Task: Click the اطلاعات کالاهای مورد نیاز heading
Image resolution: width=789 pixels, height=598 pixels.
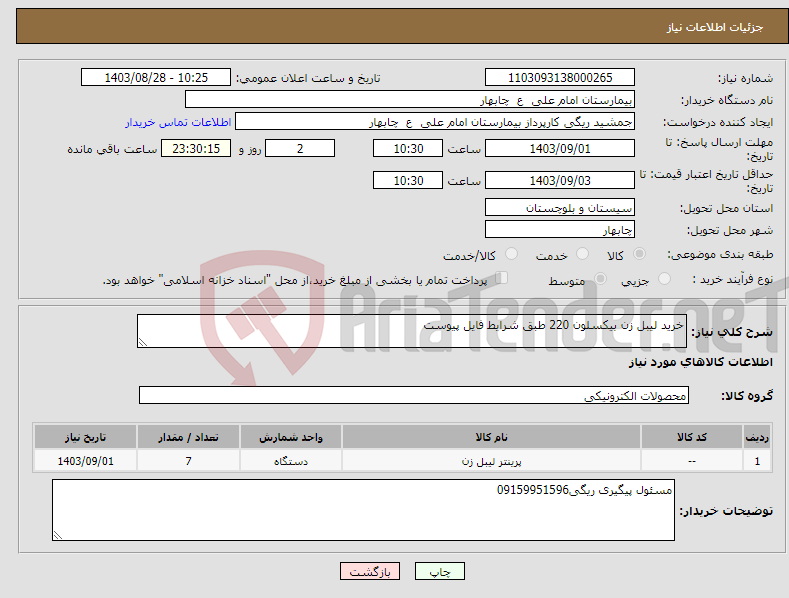Action: 700,362
